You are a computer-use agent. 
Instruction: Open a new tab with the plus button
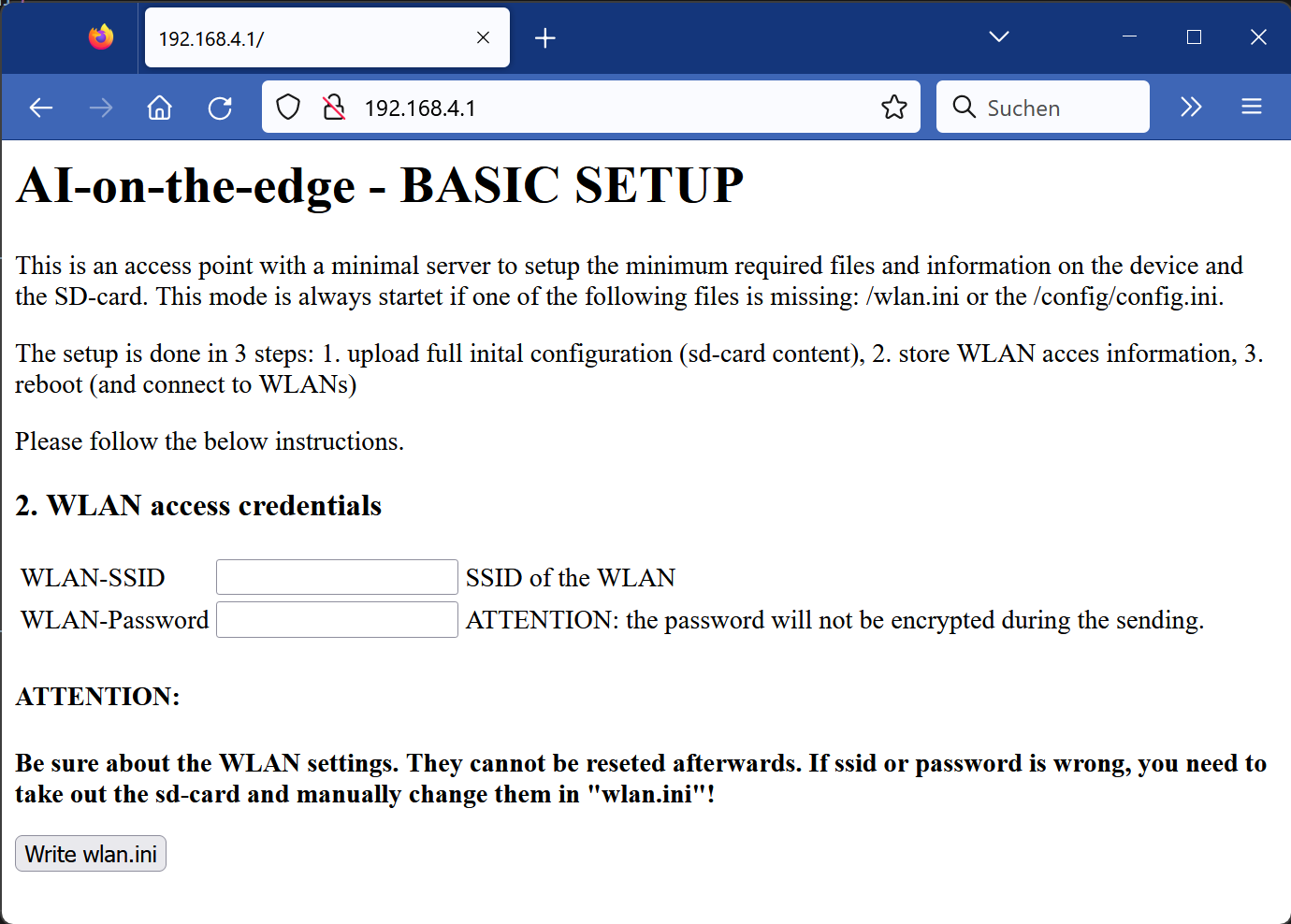pos(545,37)
